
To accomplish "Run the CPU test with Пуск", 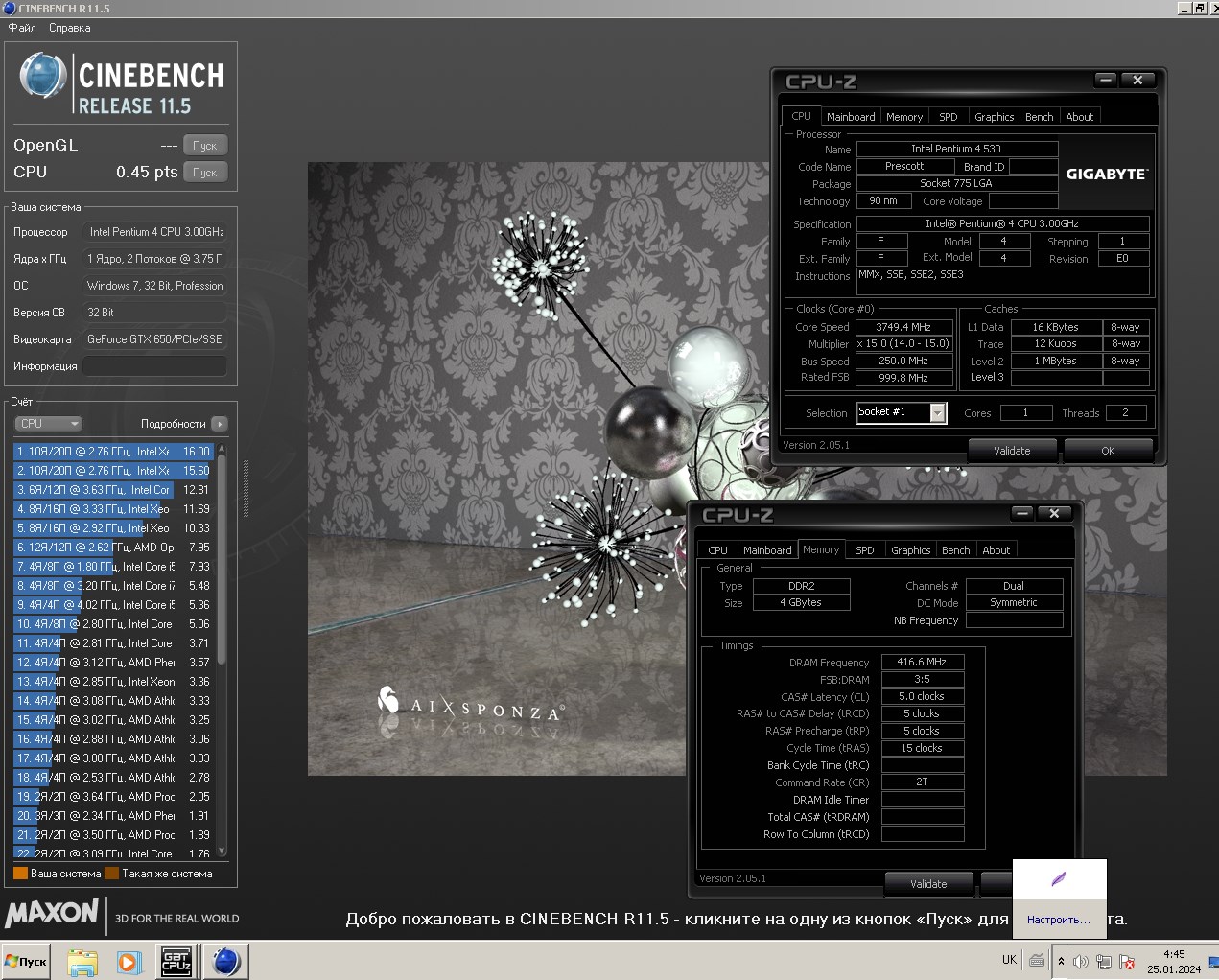I will click(205, 173).
